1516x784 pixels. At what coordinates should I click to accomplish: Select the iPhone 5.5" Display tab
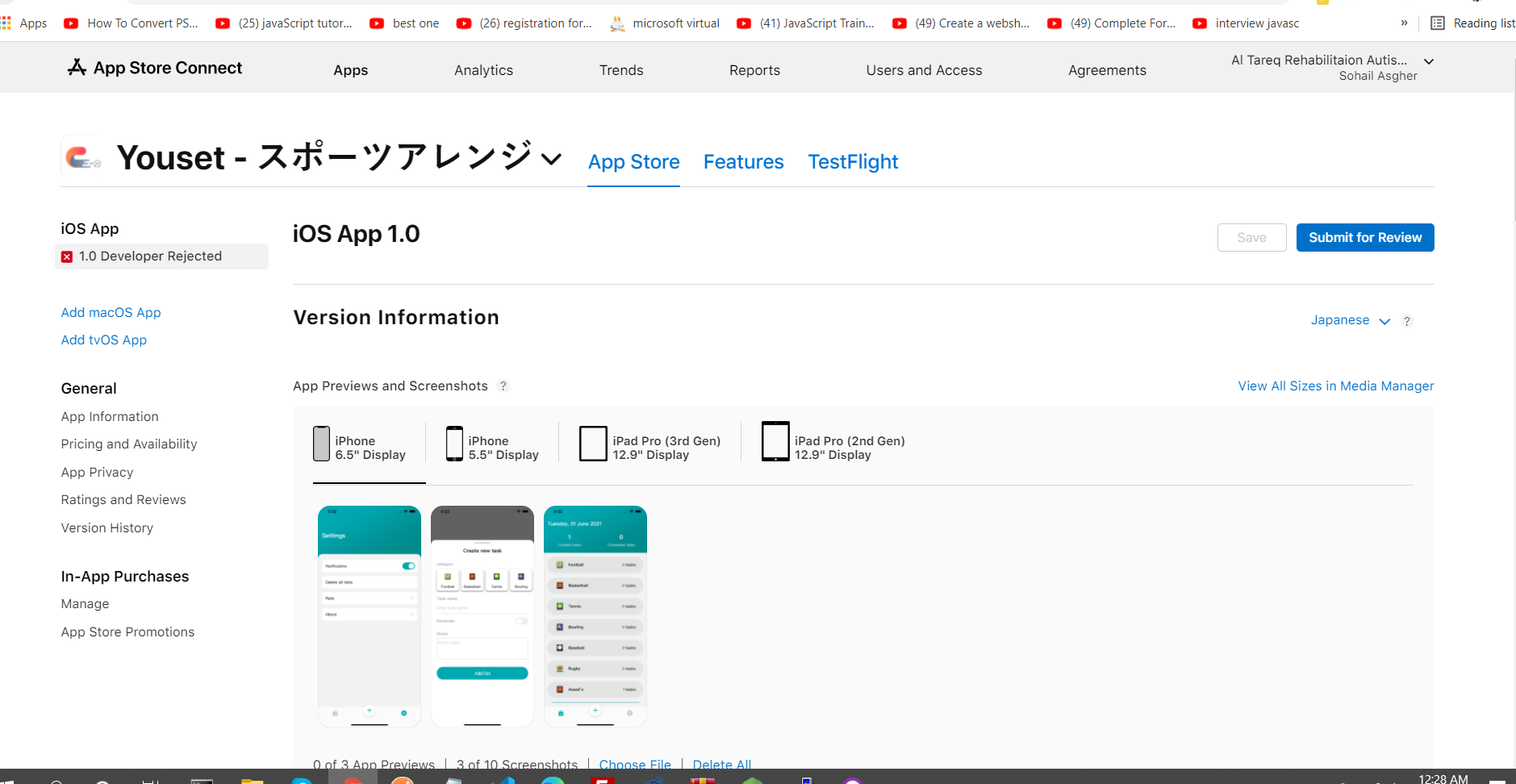(492, 448)
